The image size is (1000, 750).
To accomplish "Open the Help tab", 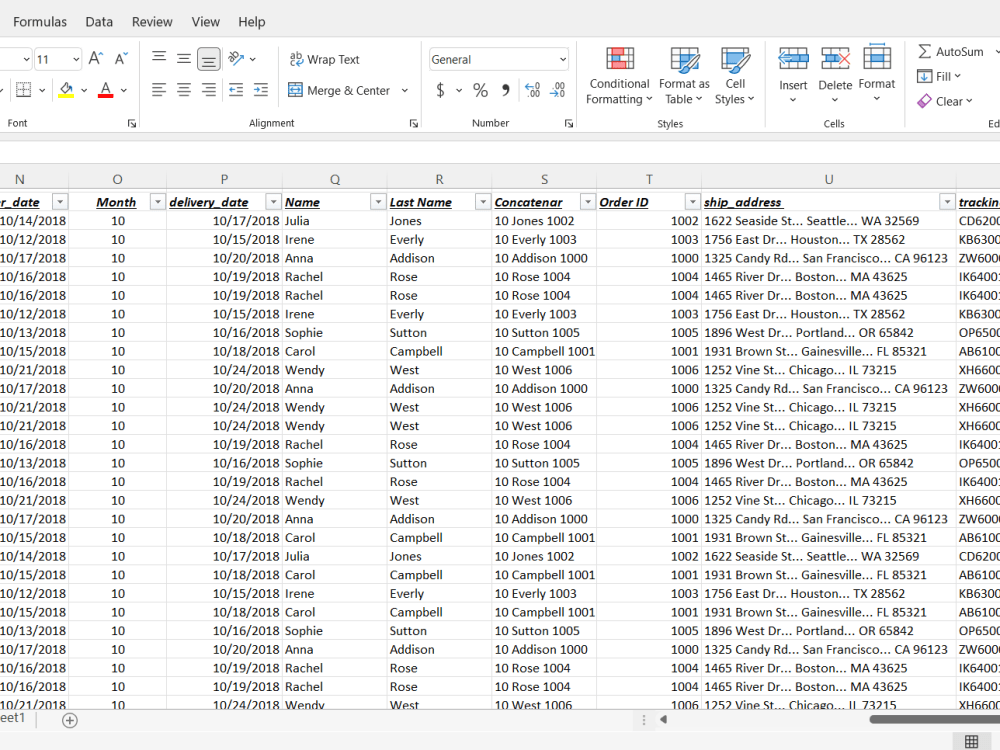I will pos(251,22).
